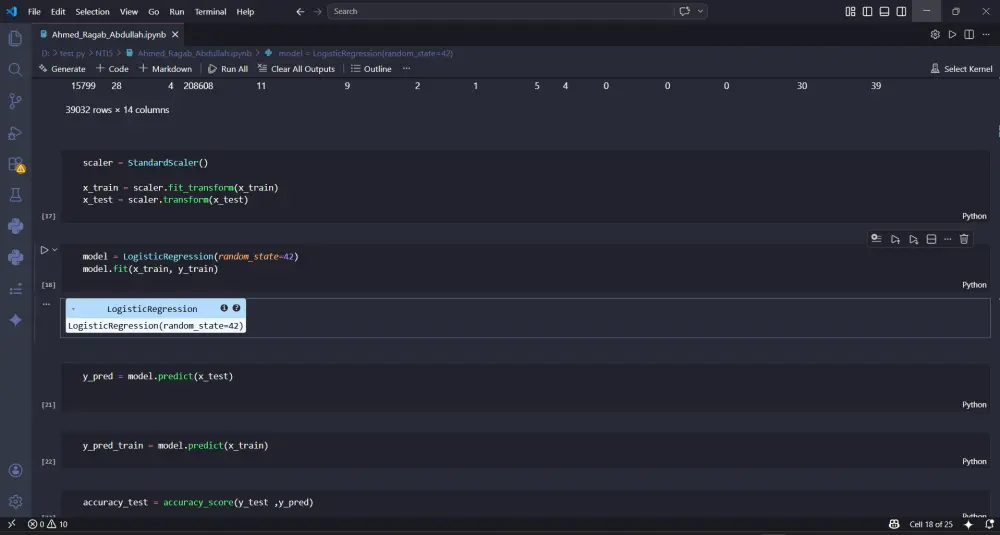Open the Edit menu

point(58,11)
